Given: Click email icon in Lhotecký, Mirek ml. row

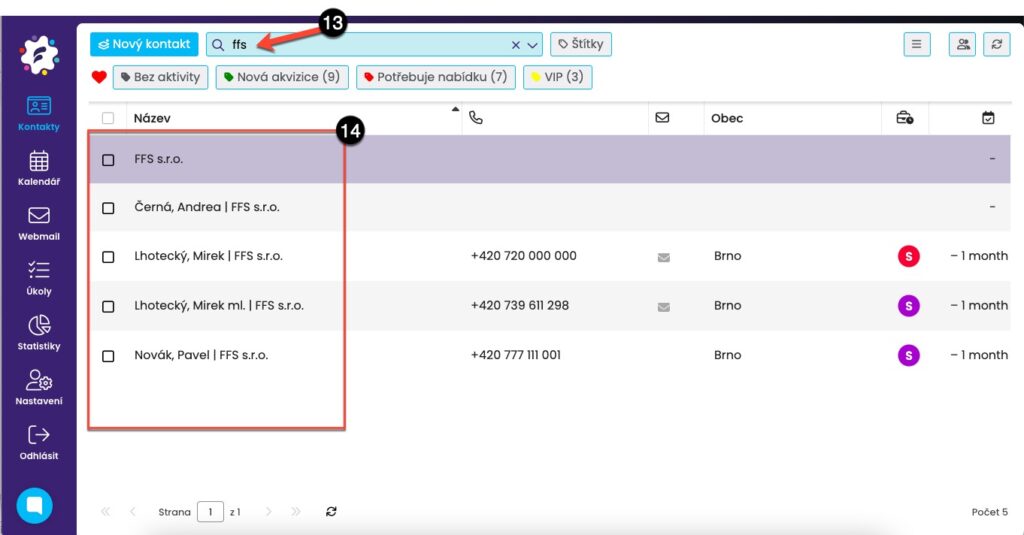Looking at the screenshot, I should coord(664,307).
